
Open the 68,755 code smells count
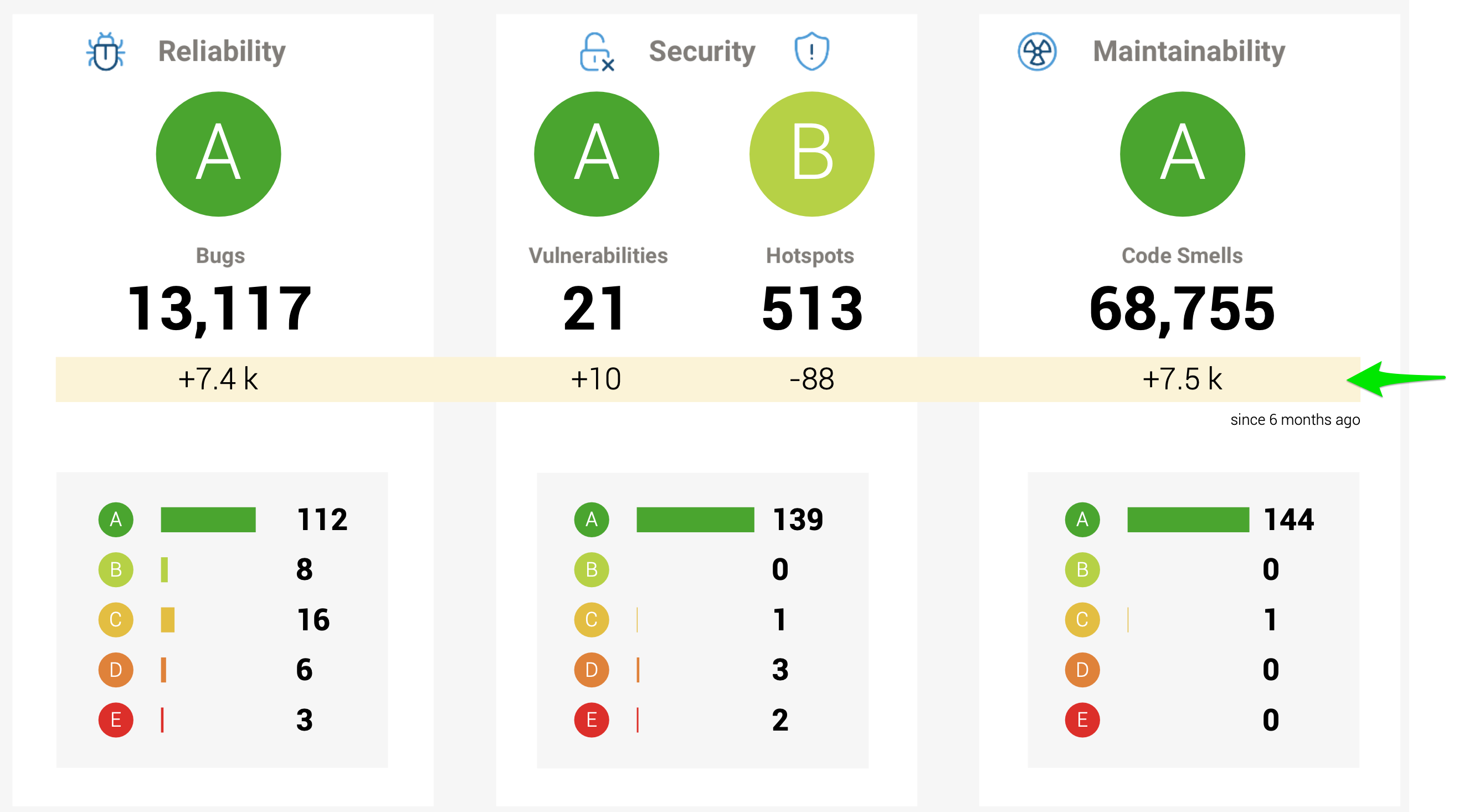pyautogui.click(x=1182, y=309)
